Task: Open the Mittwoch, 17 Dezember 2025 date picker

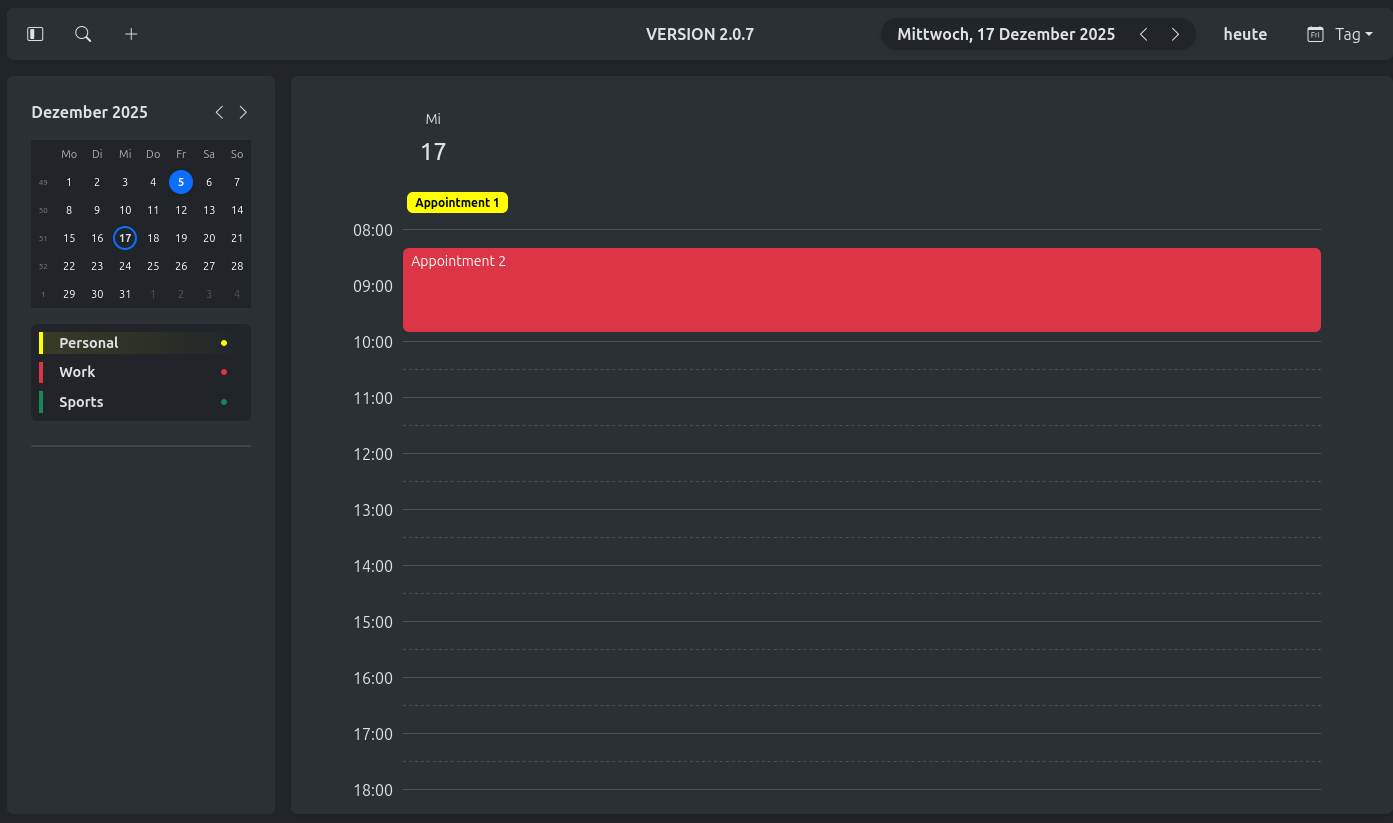Action: 1005,34
